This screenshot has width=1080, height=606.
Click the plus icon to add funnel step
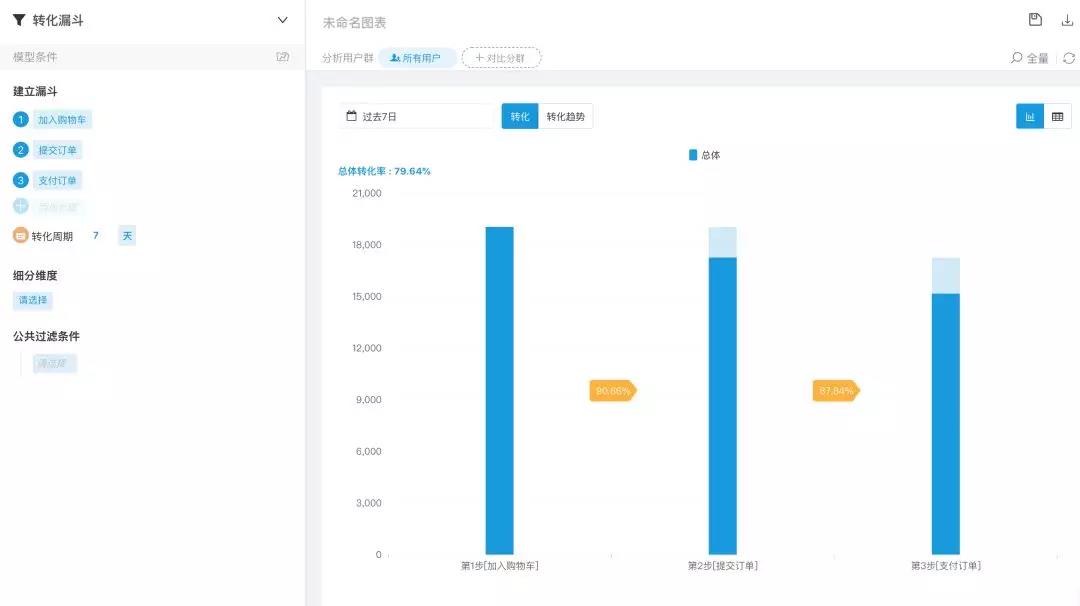pyautogui.click(x=21, y=206)
